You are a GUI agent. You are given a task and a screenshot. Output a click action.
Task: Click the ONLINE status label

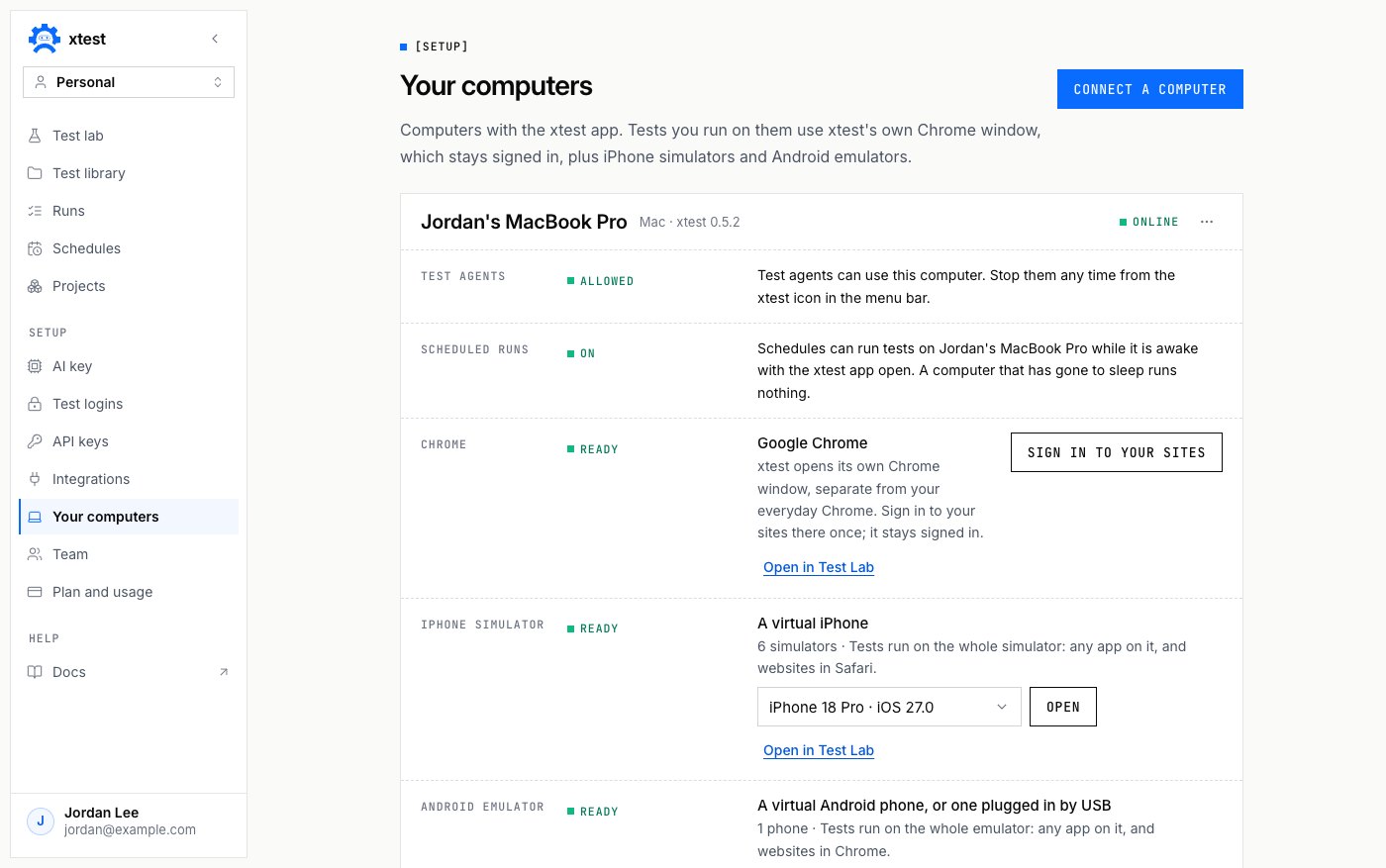[x=1149, y=222]
